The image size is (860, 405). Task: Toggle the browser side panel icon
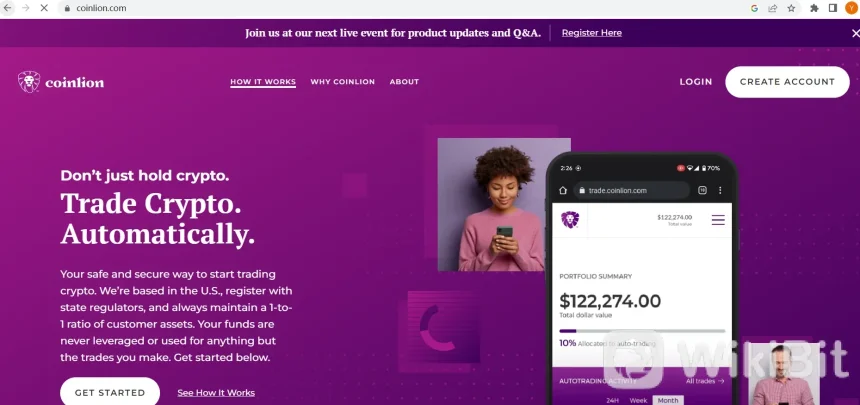click(x=833, y=8)
